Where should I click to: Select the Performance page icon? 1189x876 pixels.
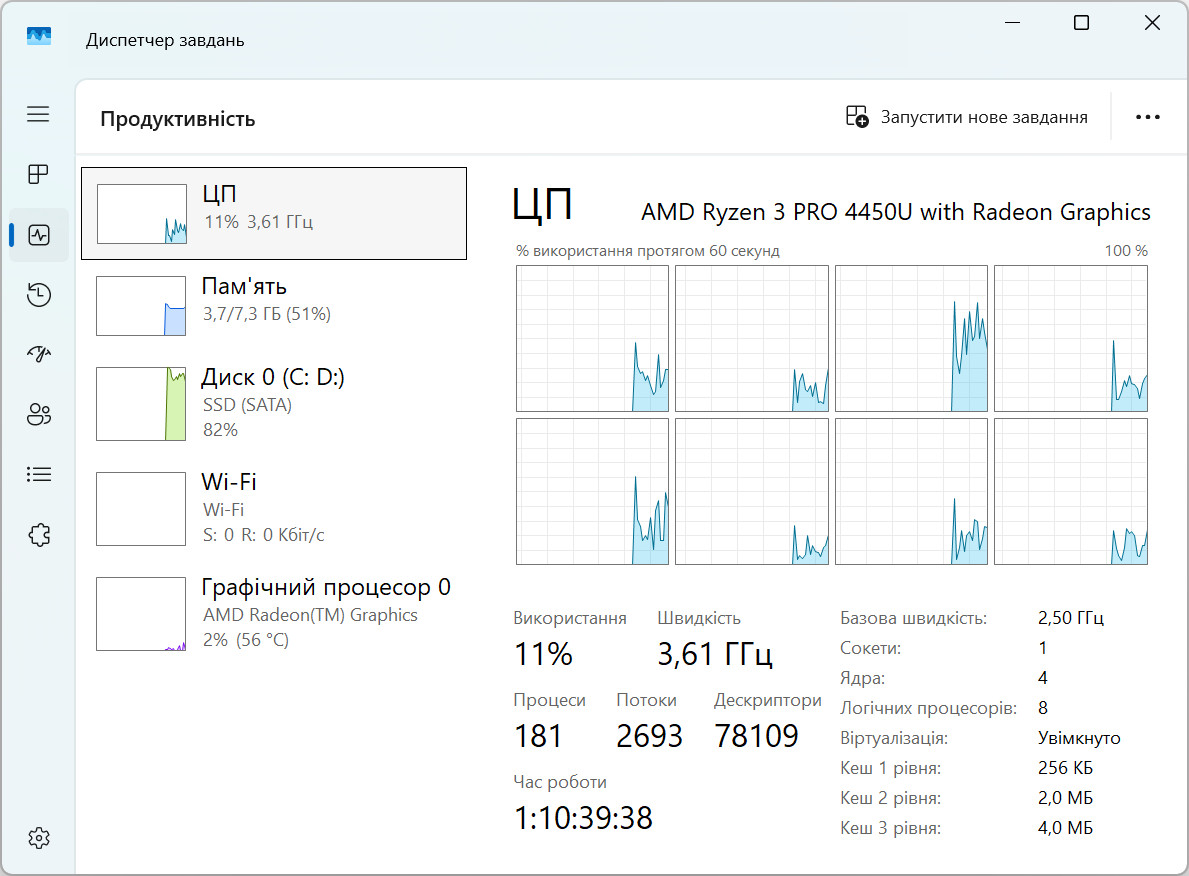click(x=39, y=235)
